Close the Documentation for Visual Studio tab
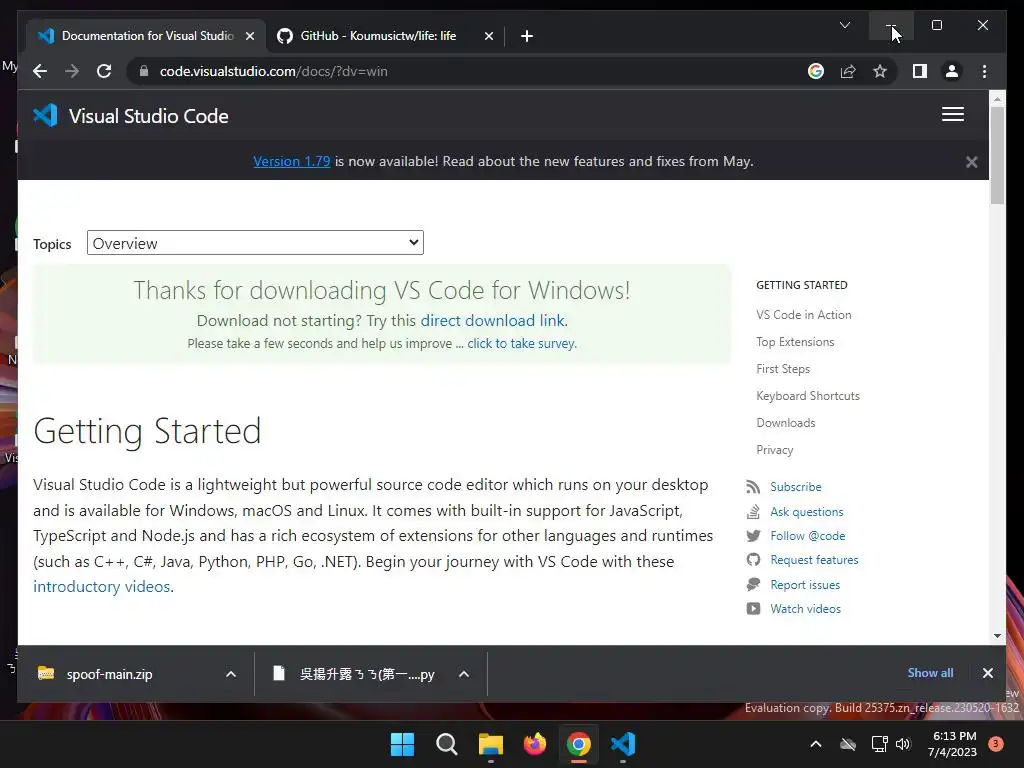The width and height of the screenshot is (1024, 768). click(x=249, y=36)
